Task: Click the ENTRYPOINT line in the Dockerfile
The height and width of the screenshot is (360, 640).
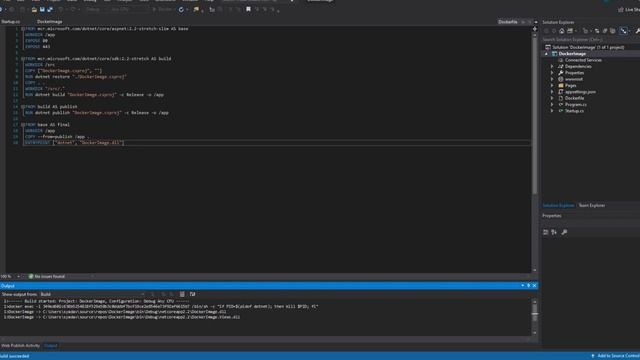Action: (x=74, y=143)
